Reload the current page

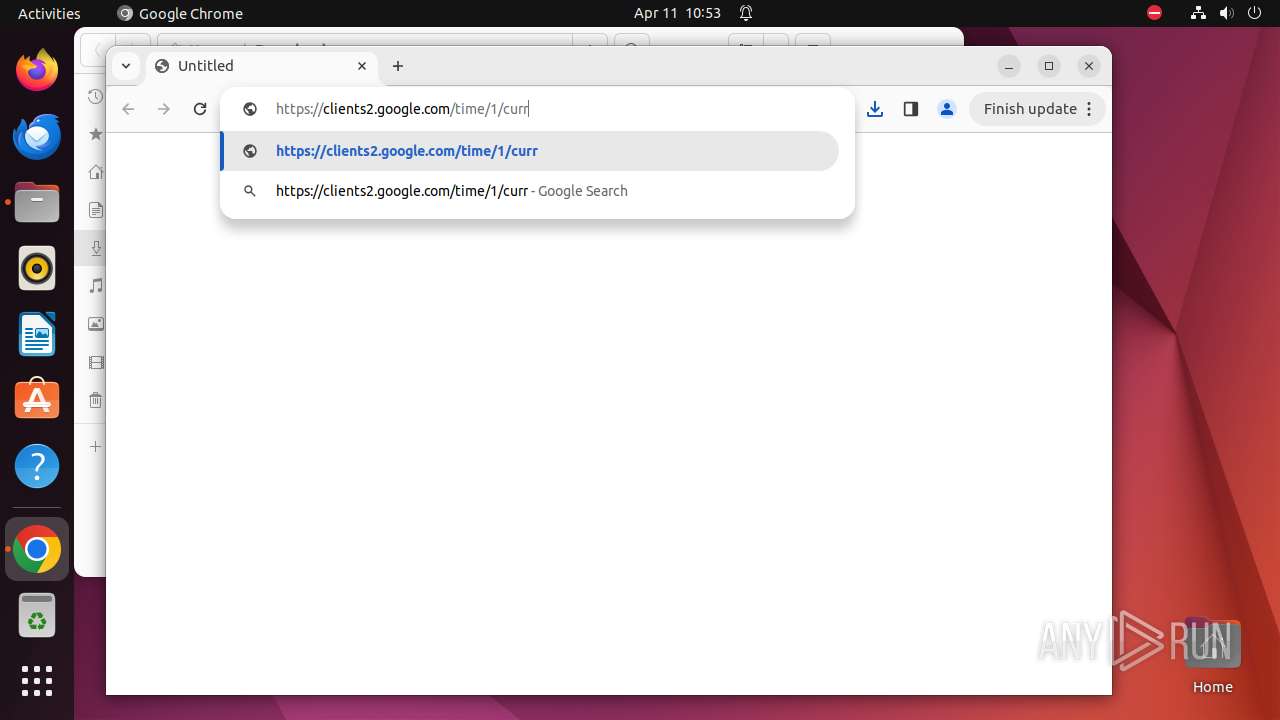[200, 109]
